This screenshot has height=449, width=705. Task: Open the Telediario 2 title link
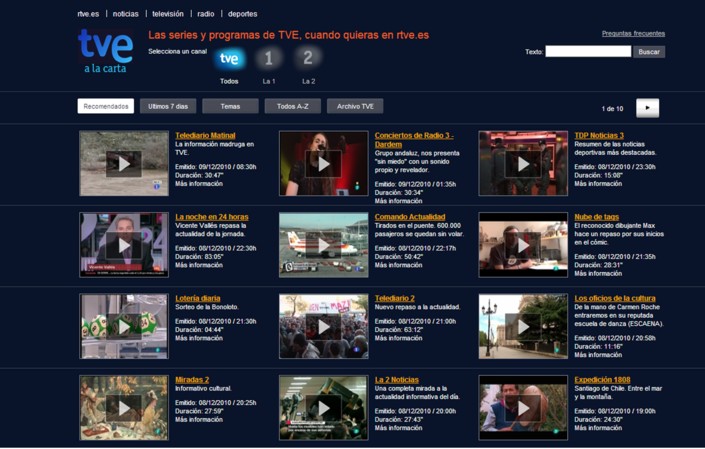pos(394,298)
